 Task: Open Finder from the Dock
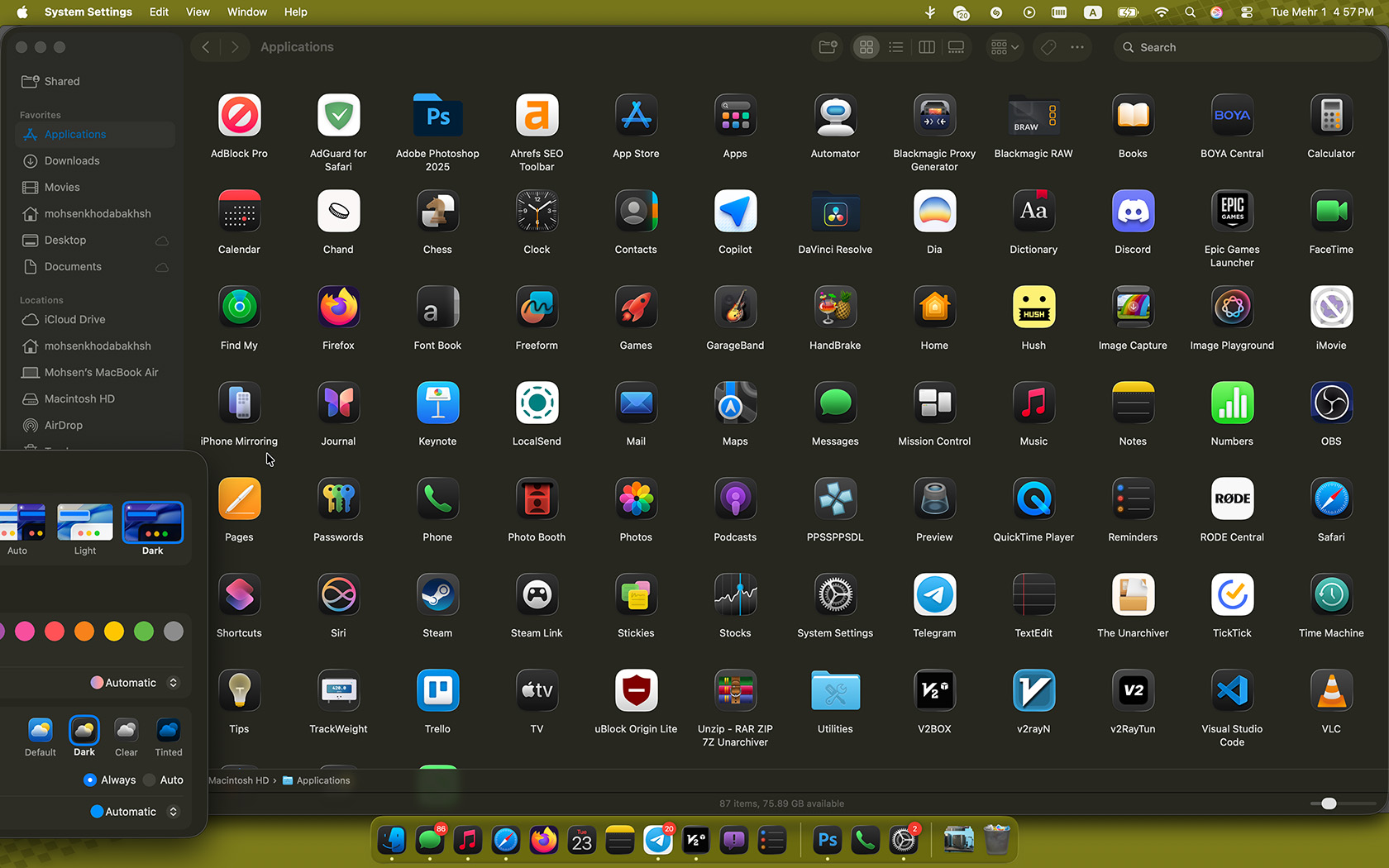pos(392,841)
